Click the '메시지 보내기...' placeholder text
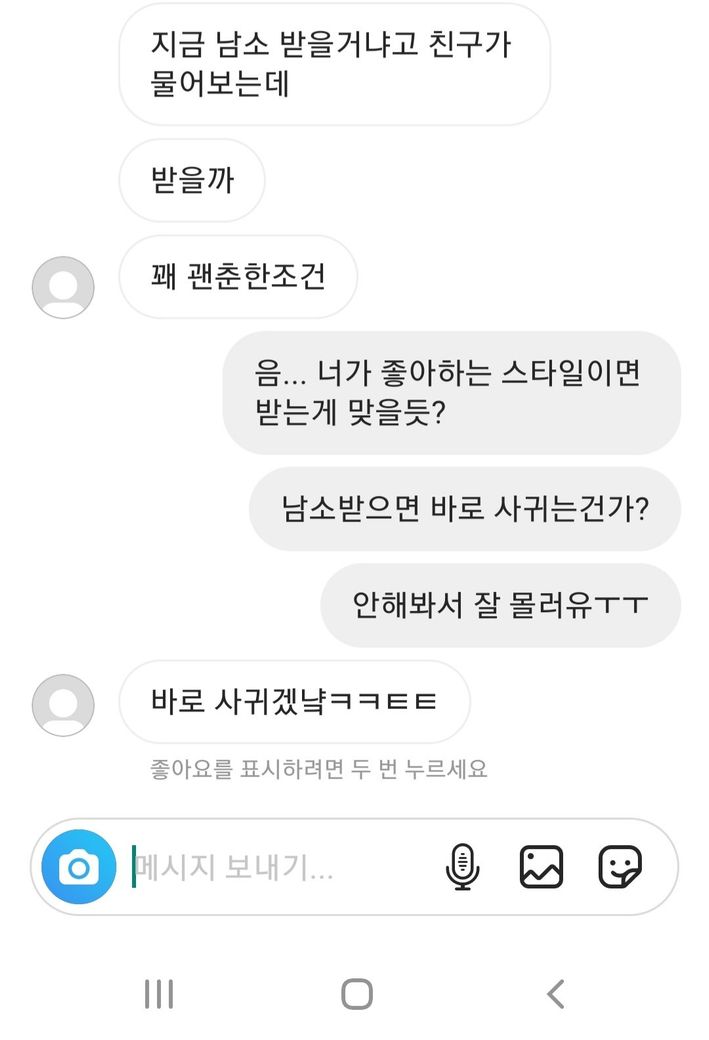 [x=234, y=867]
